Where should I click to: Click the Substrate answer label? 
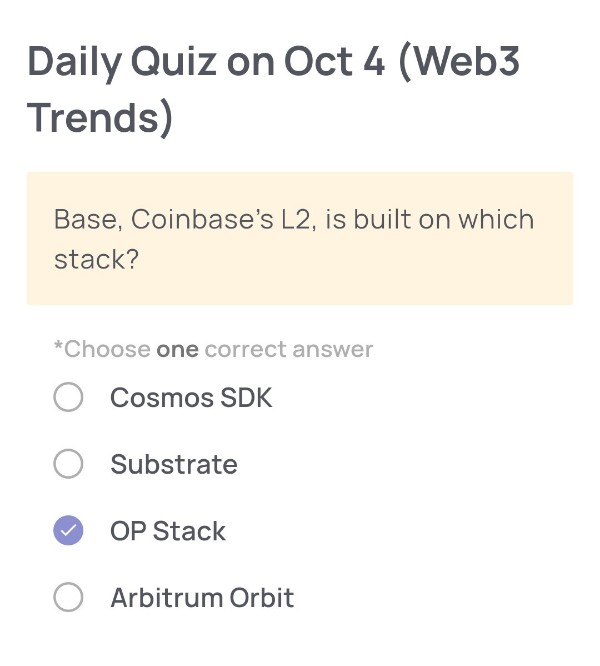pos(174,464)
